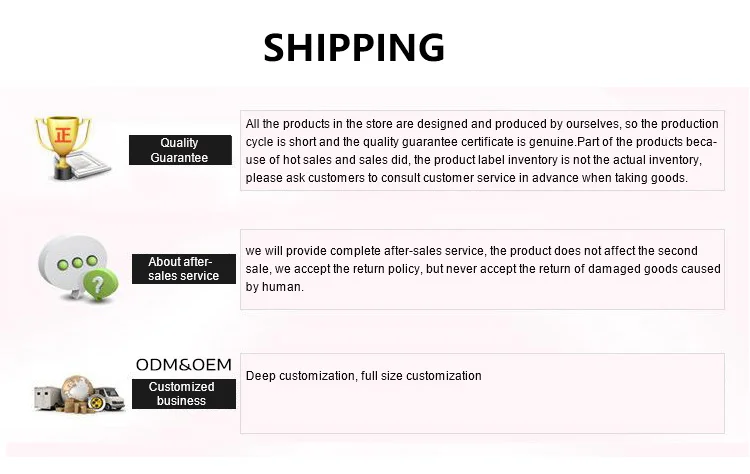Viewport: 750px width, 474px height.
Task: Select the Customized business label
Action: coord(182,394)
